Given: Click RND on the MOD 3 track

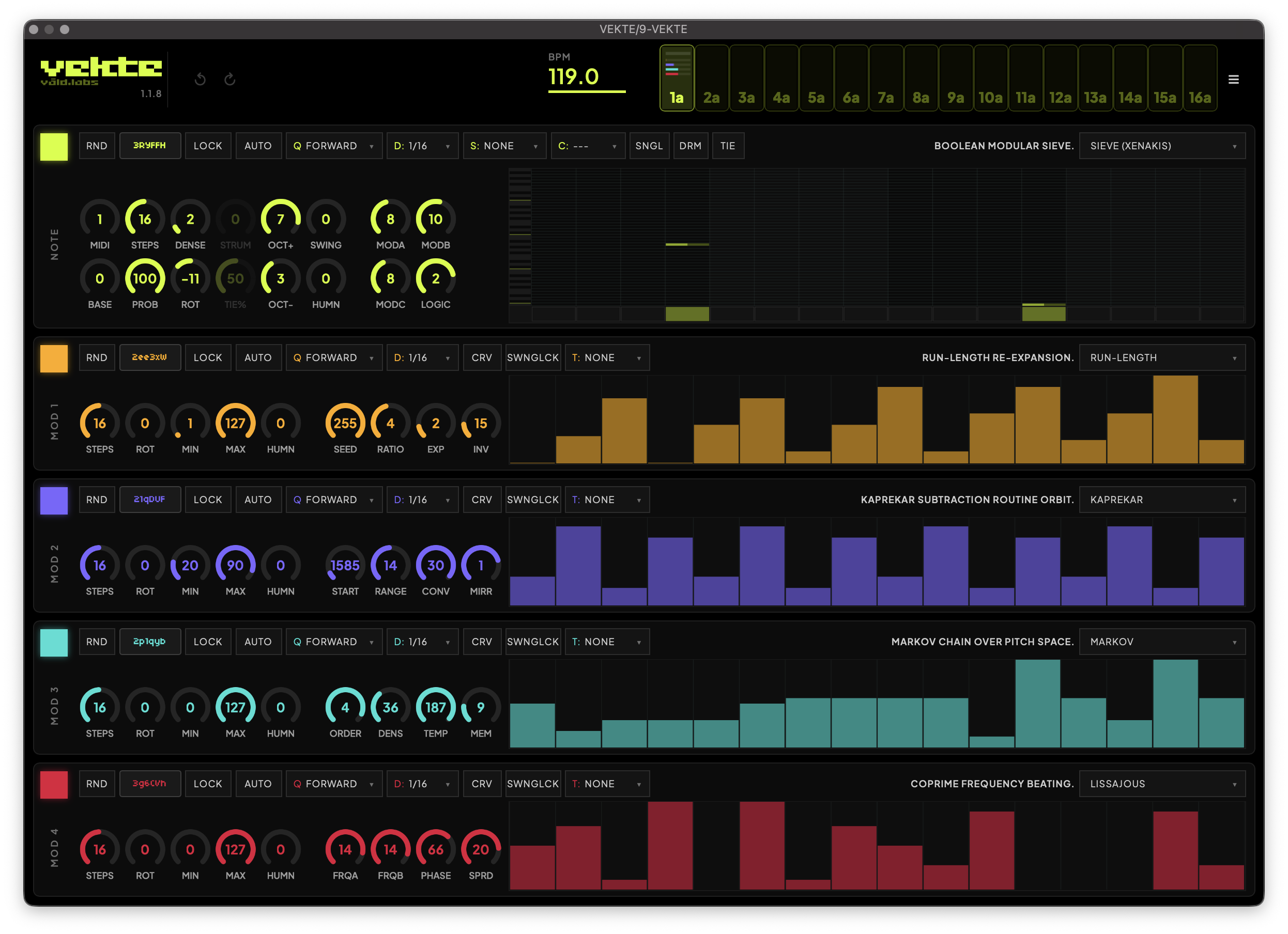Looking at the screenshot, I should tap(97, 642).
